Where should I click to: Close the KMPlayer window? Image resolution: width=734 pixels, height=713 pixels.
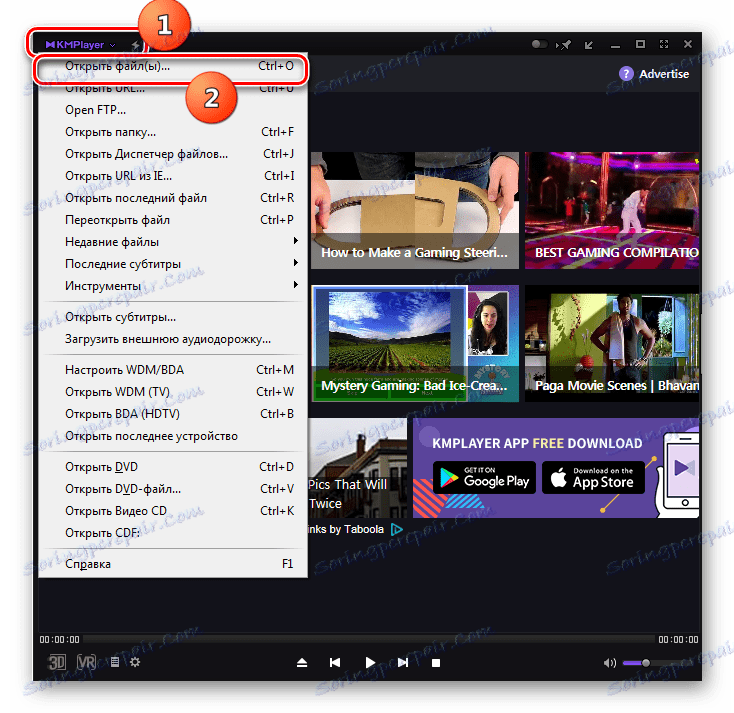pos(688,44)
